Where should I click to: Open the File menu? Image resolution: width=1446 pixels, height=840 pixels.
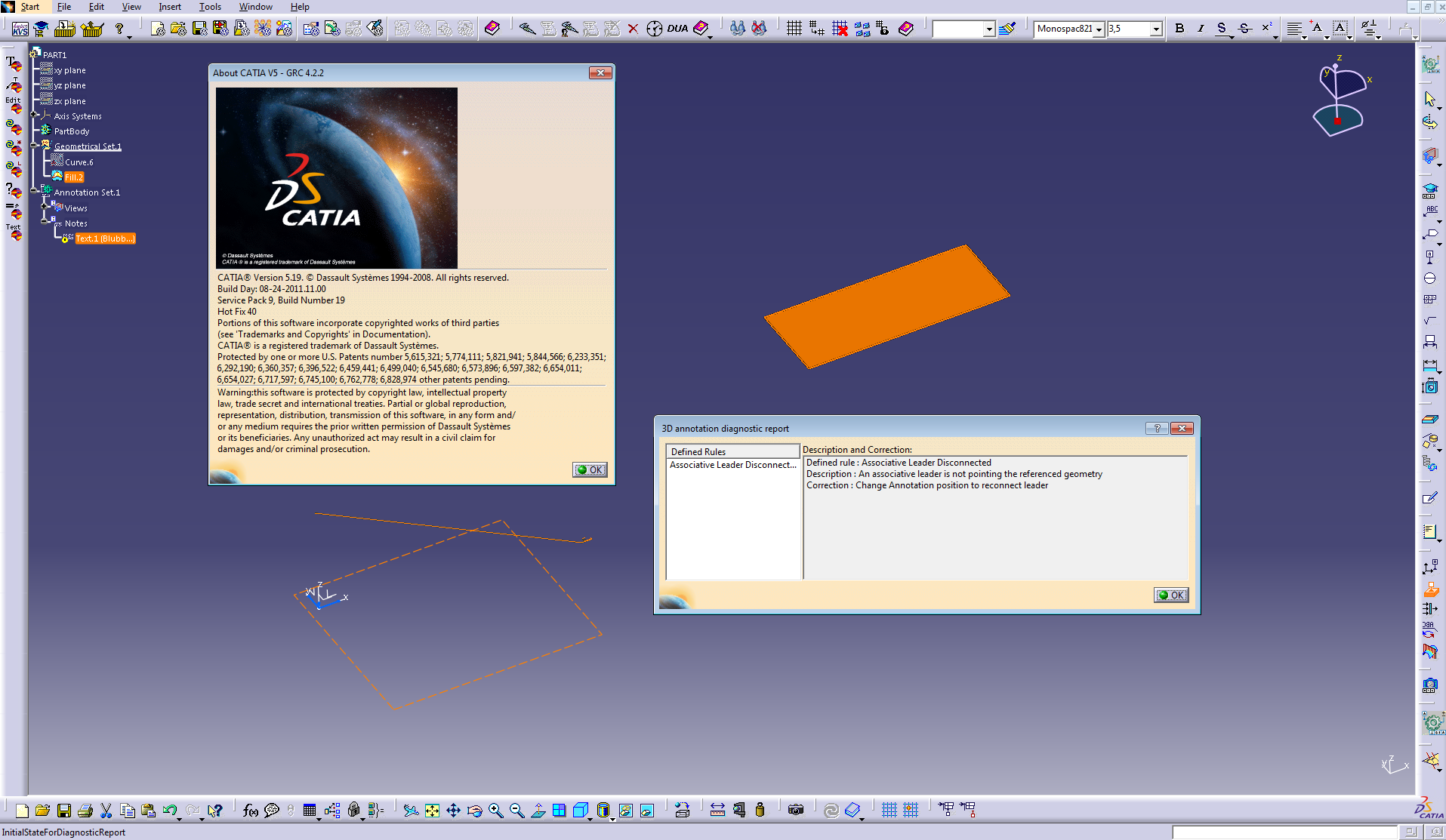point(64,7)
